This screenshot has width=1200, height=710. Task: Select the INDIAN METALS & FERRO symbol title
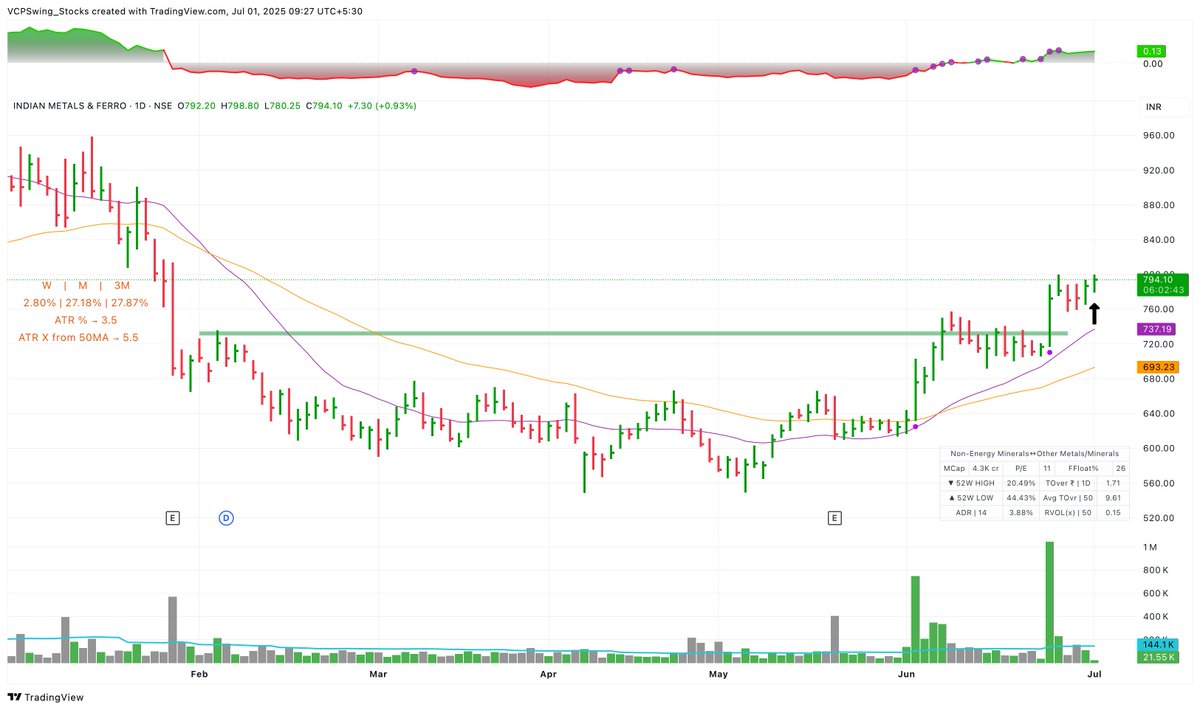(70, 105)
